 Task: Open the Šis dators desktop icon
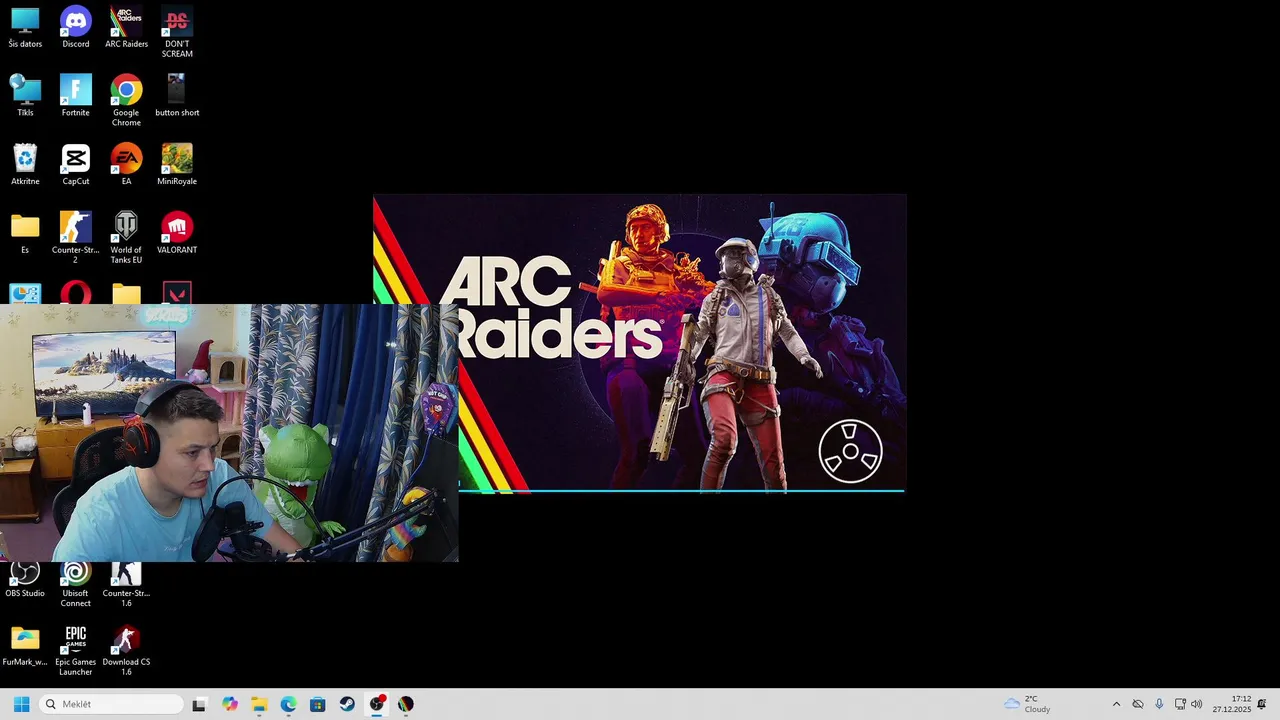tap(25, 28)
